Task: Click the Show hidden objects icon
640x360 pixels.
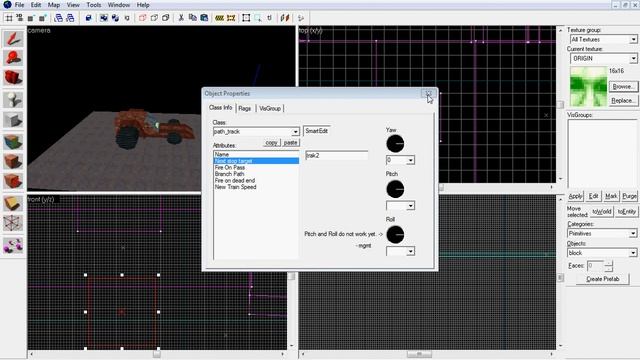Action: [x=166, y=18]
